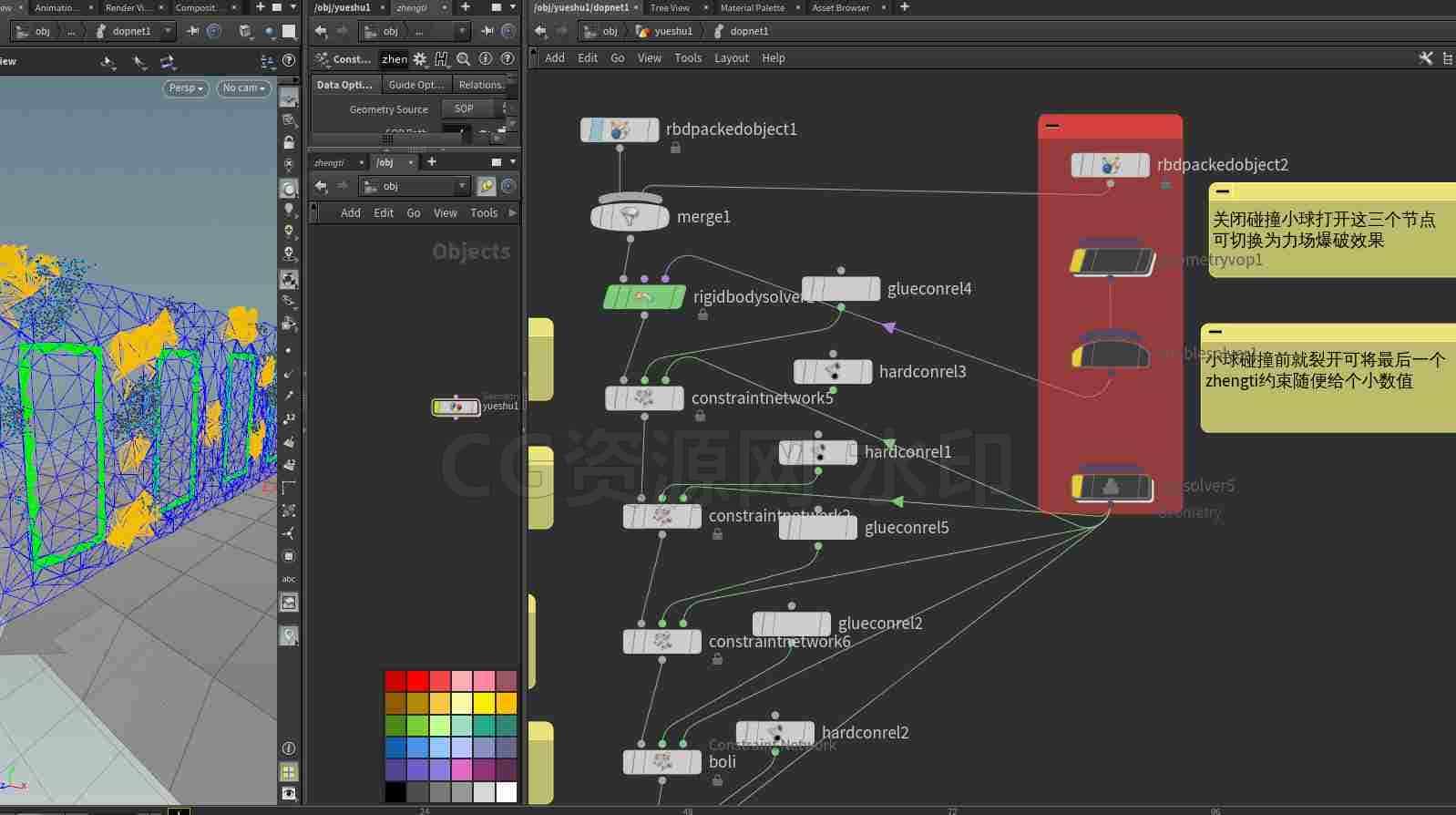Click the zhen node name field

[395, 59]
